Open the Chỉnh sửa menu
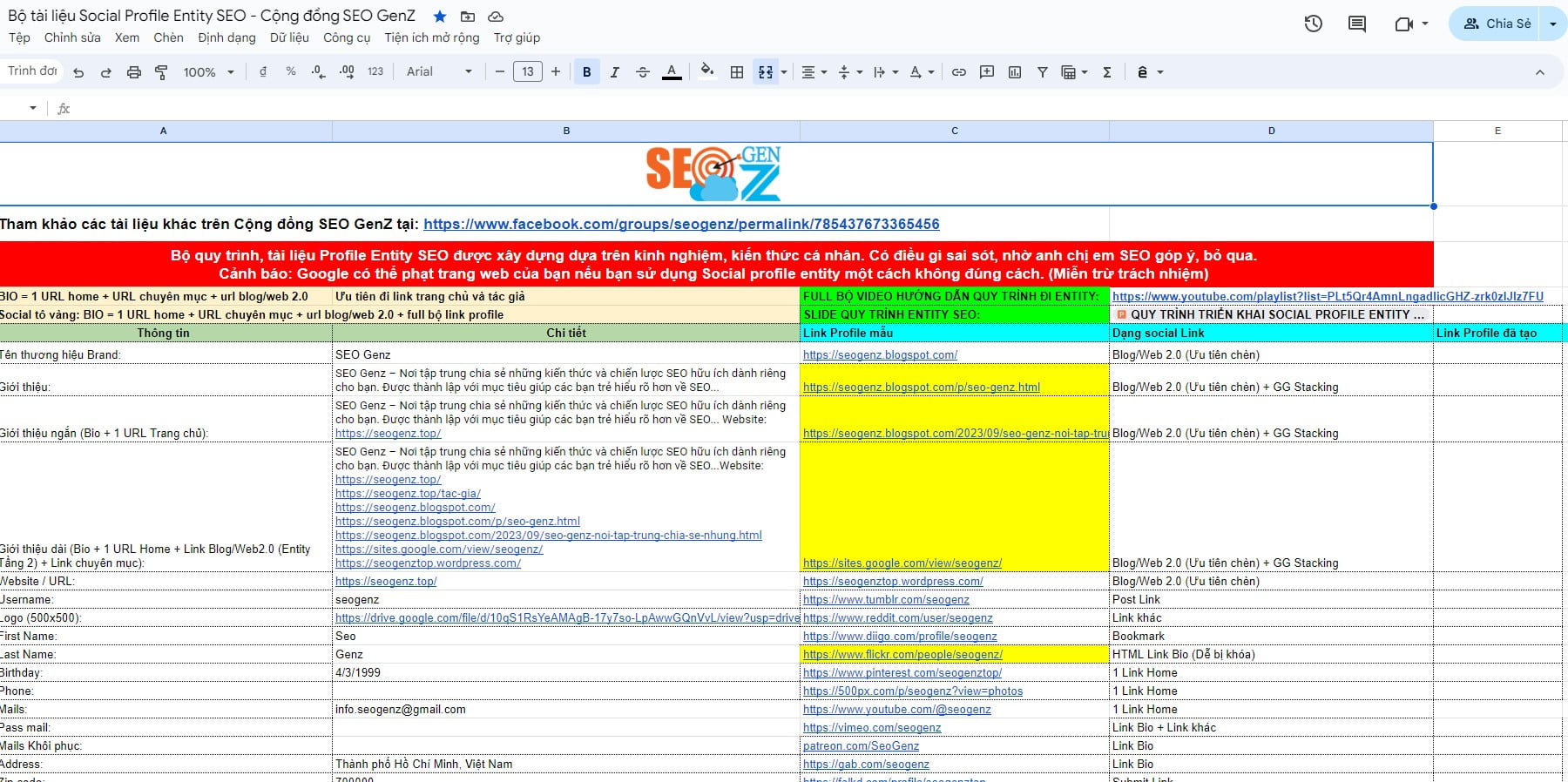 click(72, 37)
